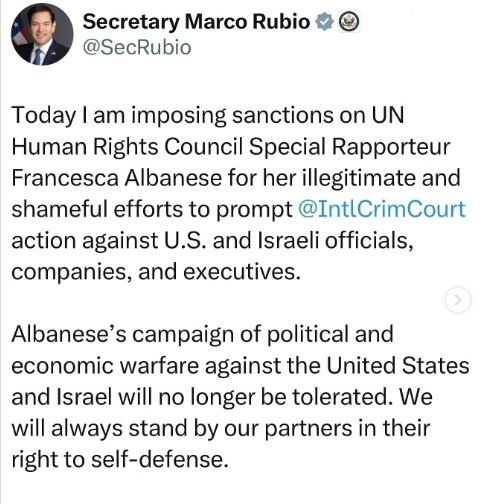Advance to next slide with right chevron
The width and height of the screenshot is (481, 504).
click(x=458, y=300)
